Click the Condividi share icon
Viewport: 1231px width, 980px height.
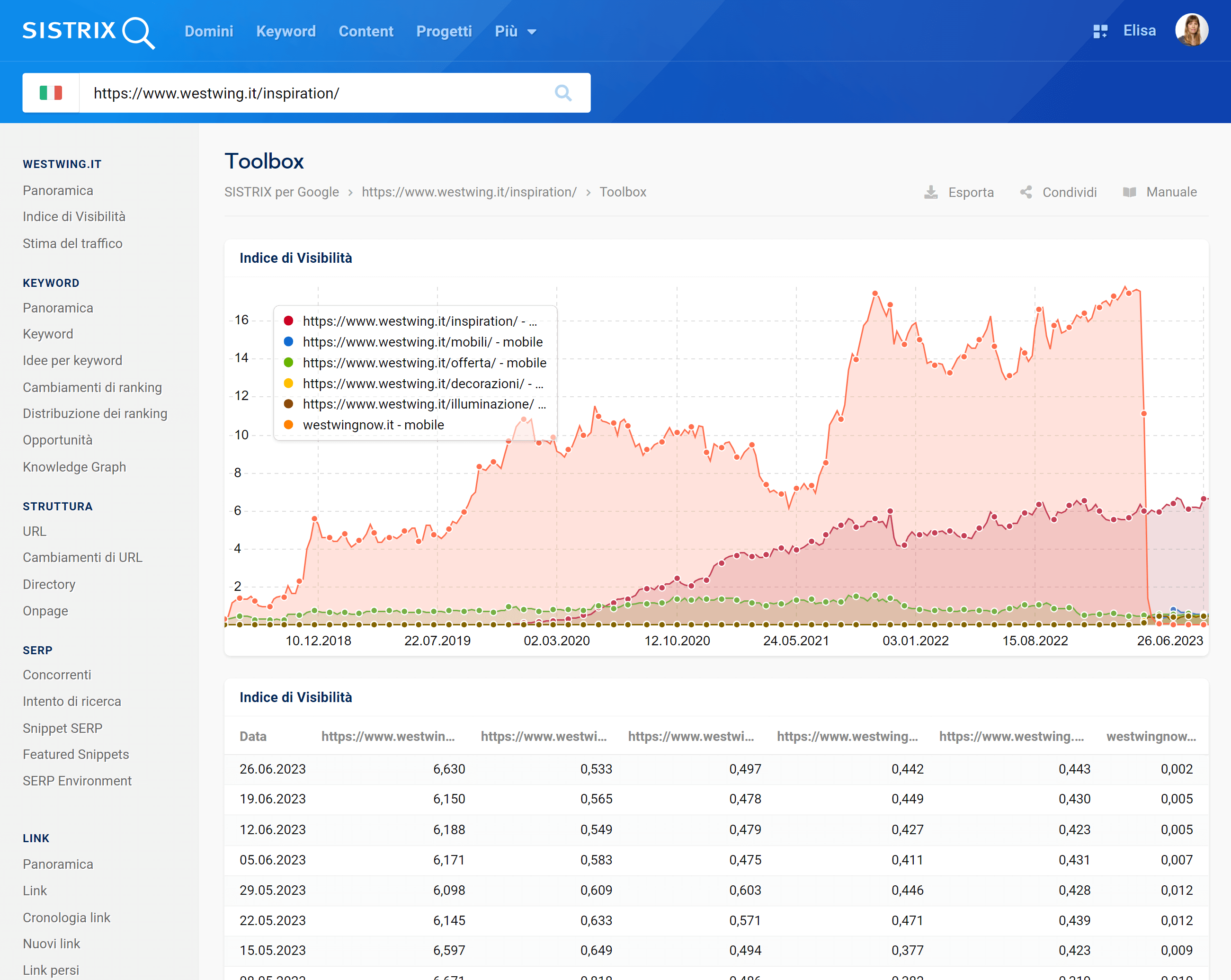pos(1026,192)
